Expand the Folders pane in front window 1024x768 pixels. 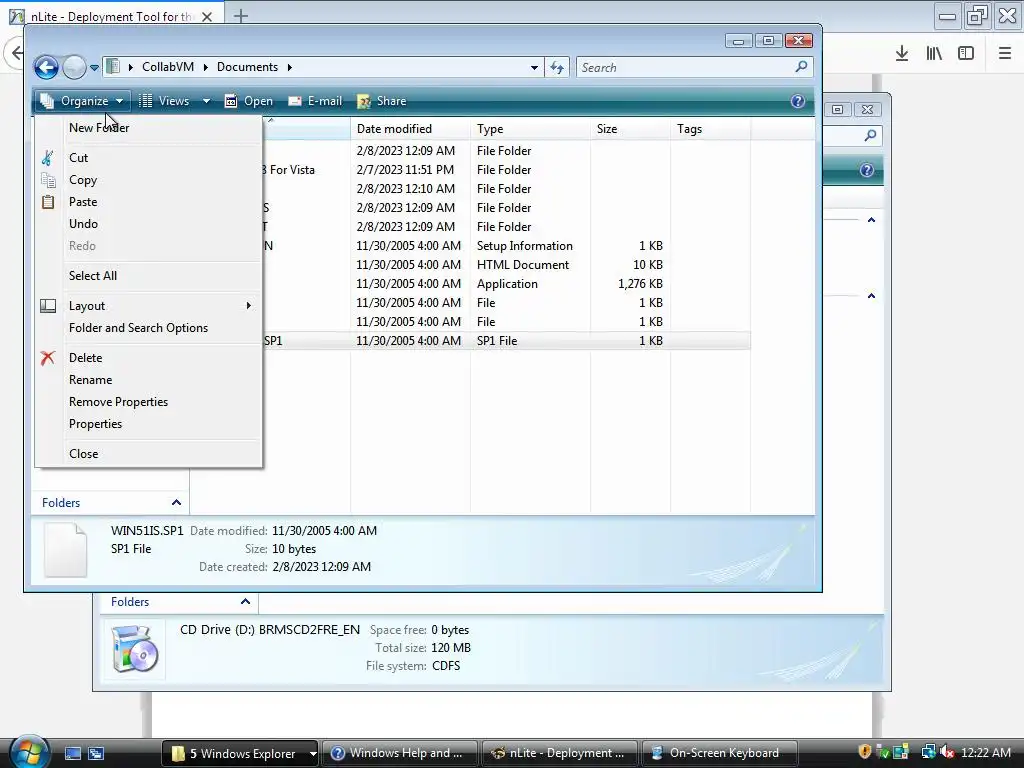coord(176,503)
